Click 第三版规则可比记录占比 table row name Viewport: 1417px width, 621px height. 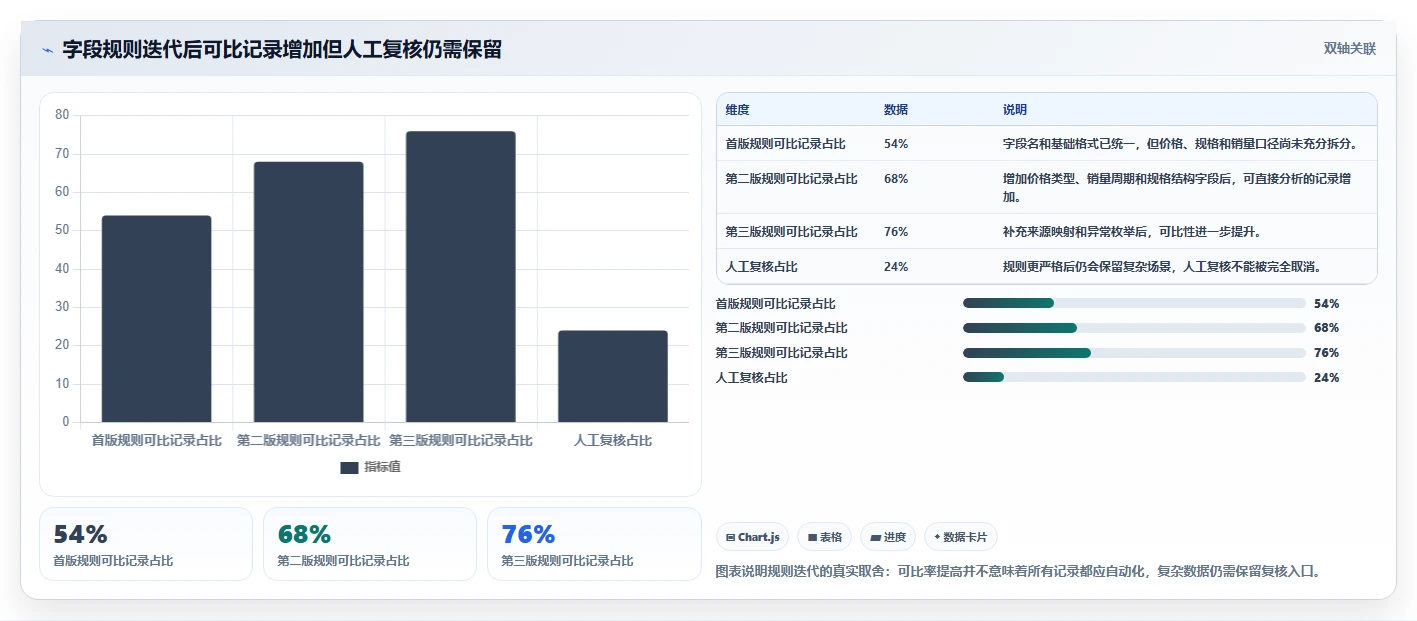pos(792,232)
